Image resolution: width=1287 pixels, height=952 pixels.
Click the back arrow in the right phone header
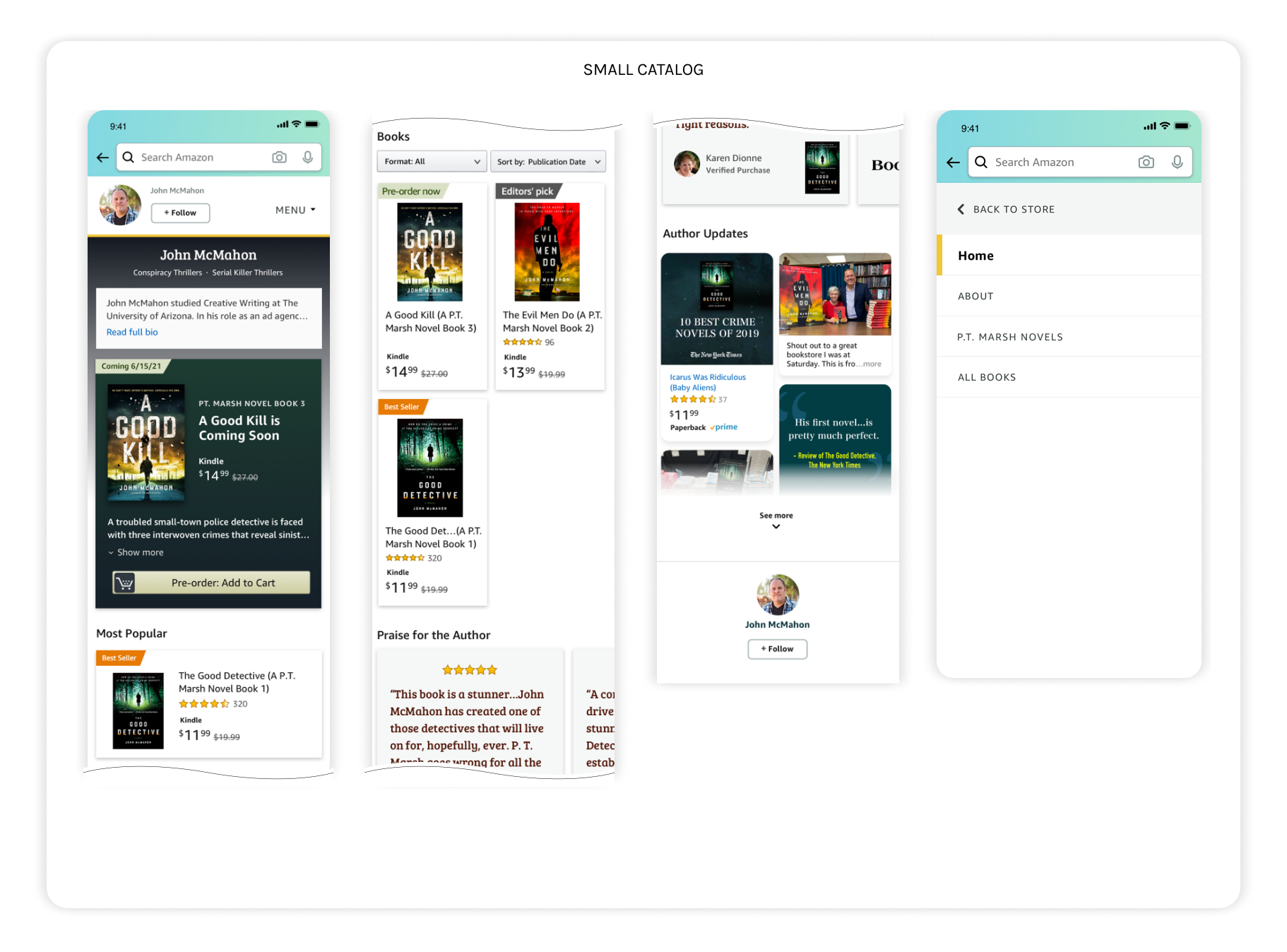click(x=953, y=162)
